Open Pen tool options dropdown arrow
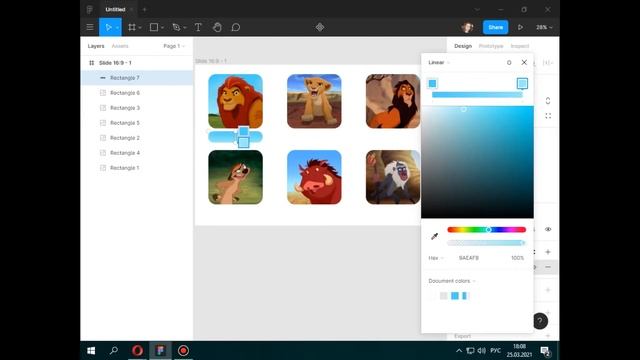The height and width of the screenshot is (360, 640). tap(185, 28)
